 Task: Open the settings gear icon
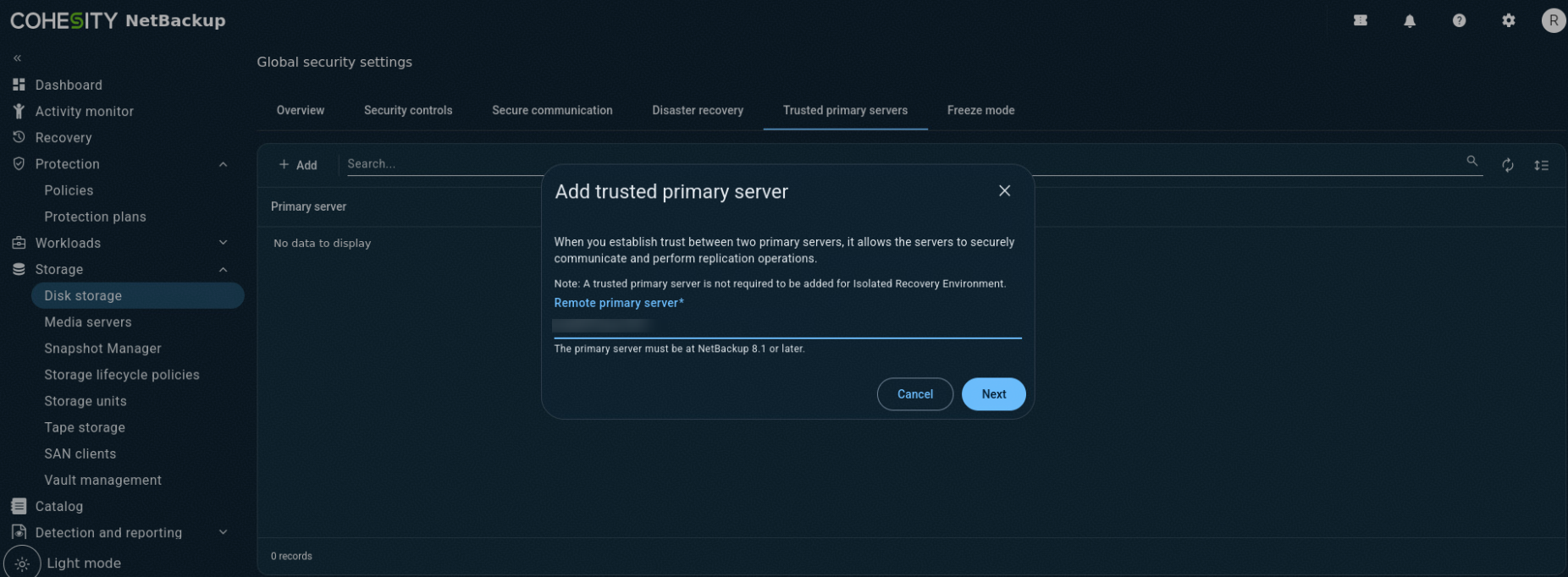coord(1509,21)
